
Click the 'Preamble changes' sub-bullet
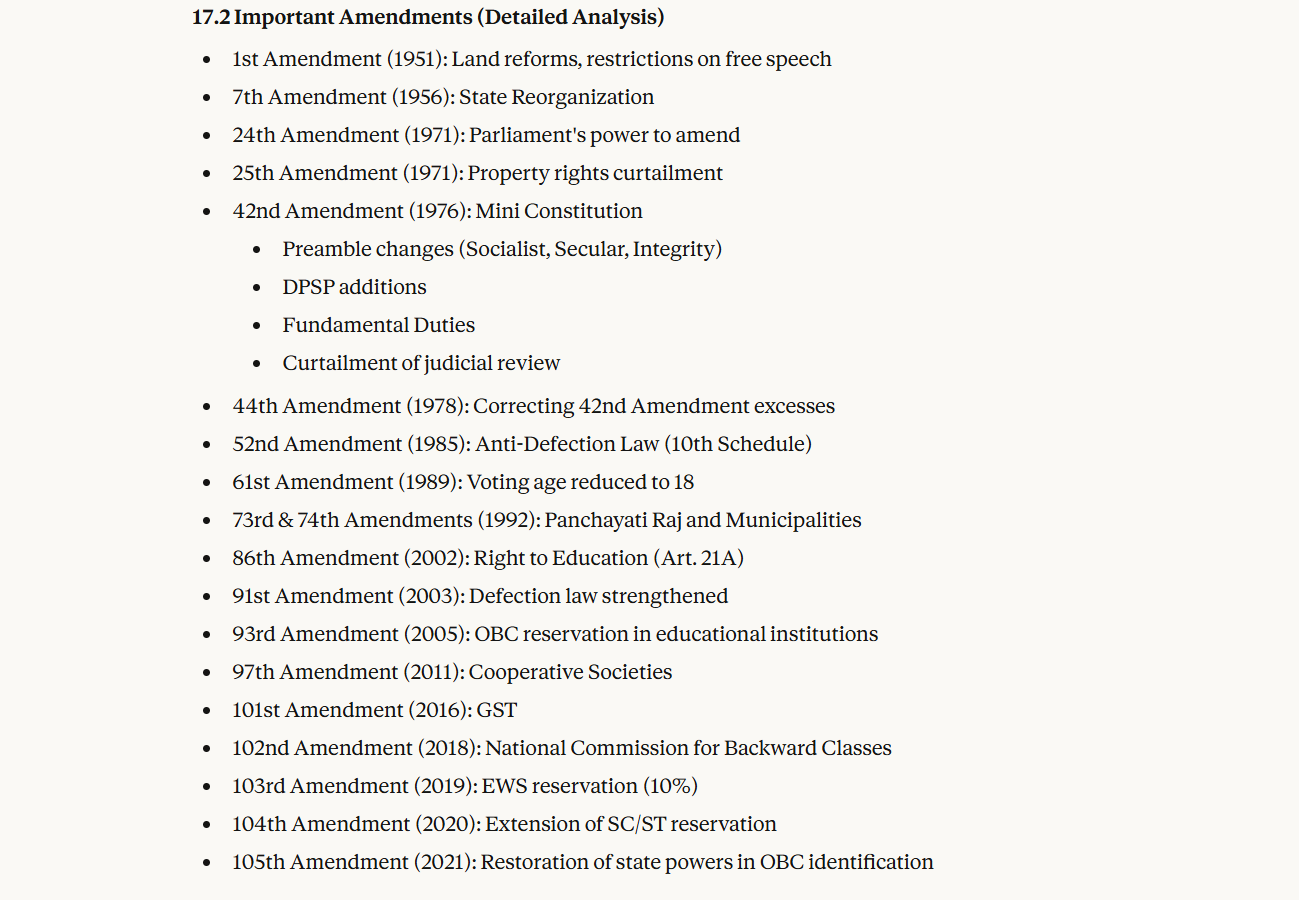[x=501, y=249]
